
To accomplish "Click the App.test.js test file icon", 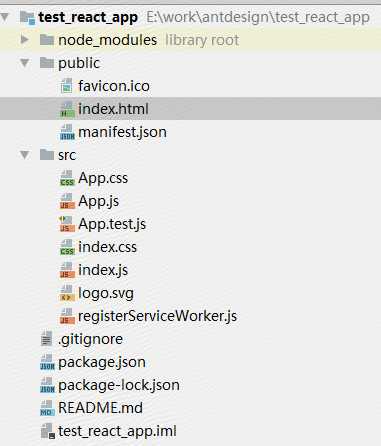I will [67, 224].
